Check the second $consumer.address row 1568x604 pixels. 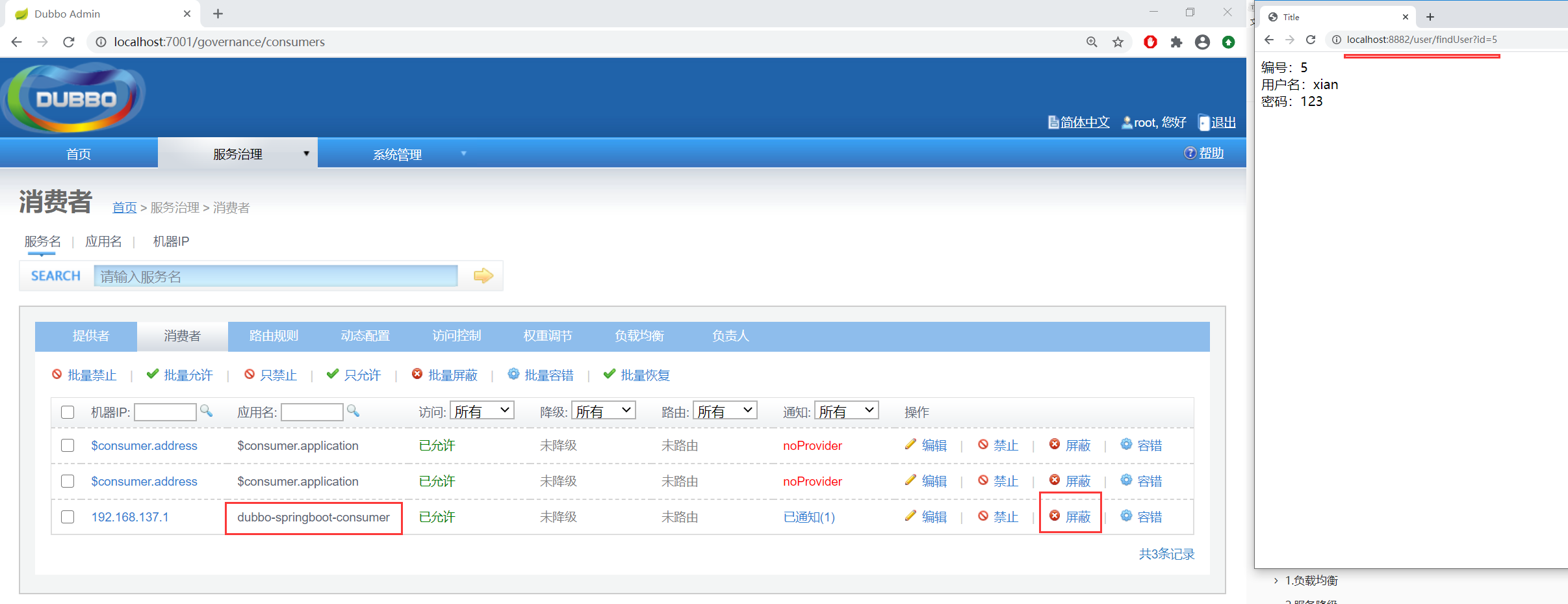pos(68,481)
